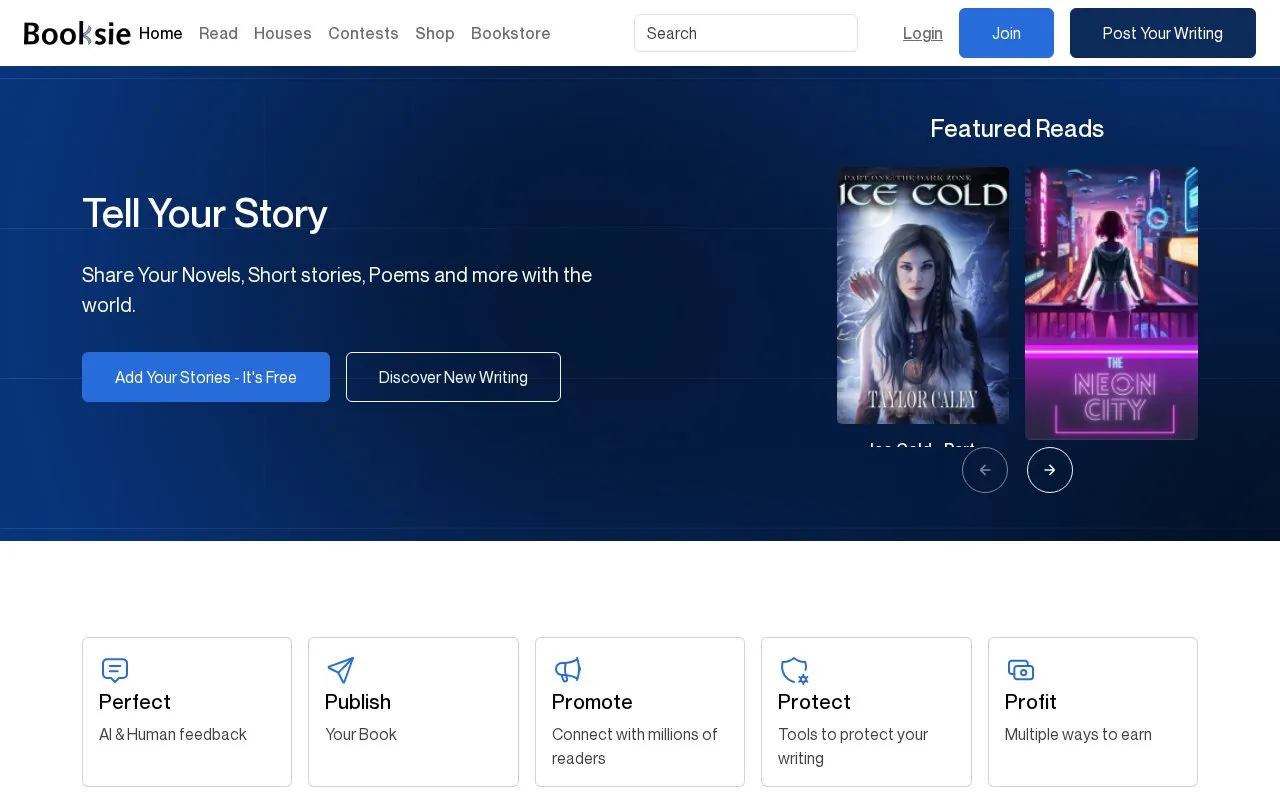Click 'Connect with millions of readers' text
Viewport: 1280px width, 800px height.
click(635, 746)
